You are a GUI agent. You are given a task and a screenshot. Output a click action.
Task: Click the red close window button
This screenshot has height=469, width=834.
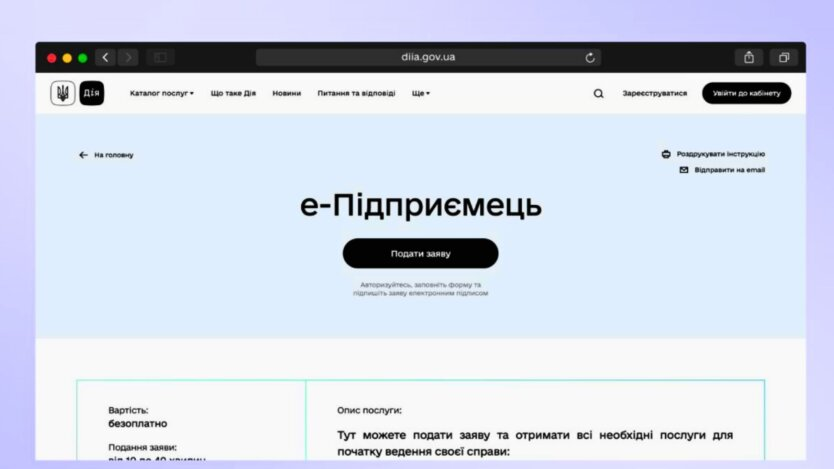[52, 58]
